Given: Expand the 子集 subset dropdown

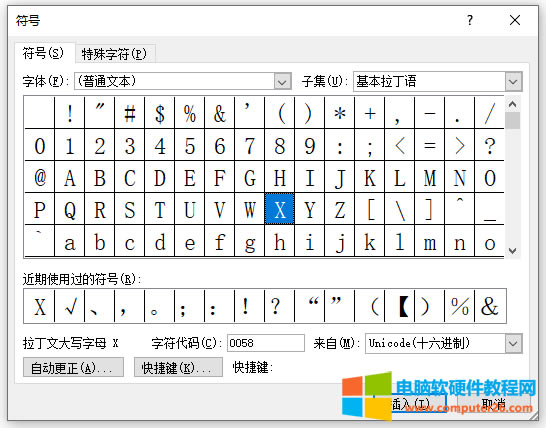Looking at the screenshot, I should point(513,81).
